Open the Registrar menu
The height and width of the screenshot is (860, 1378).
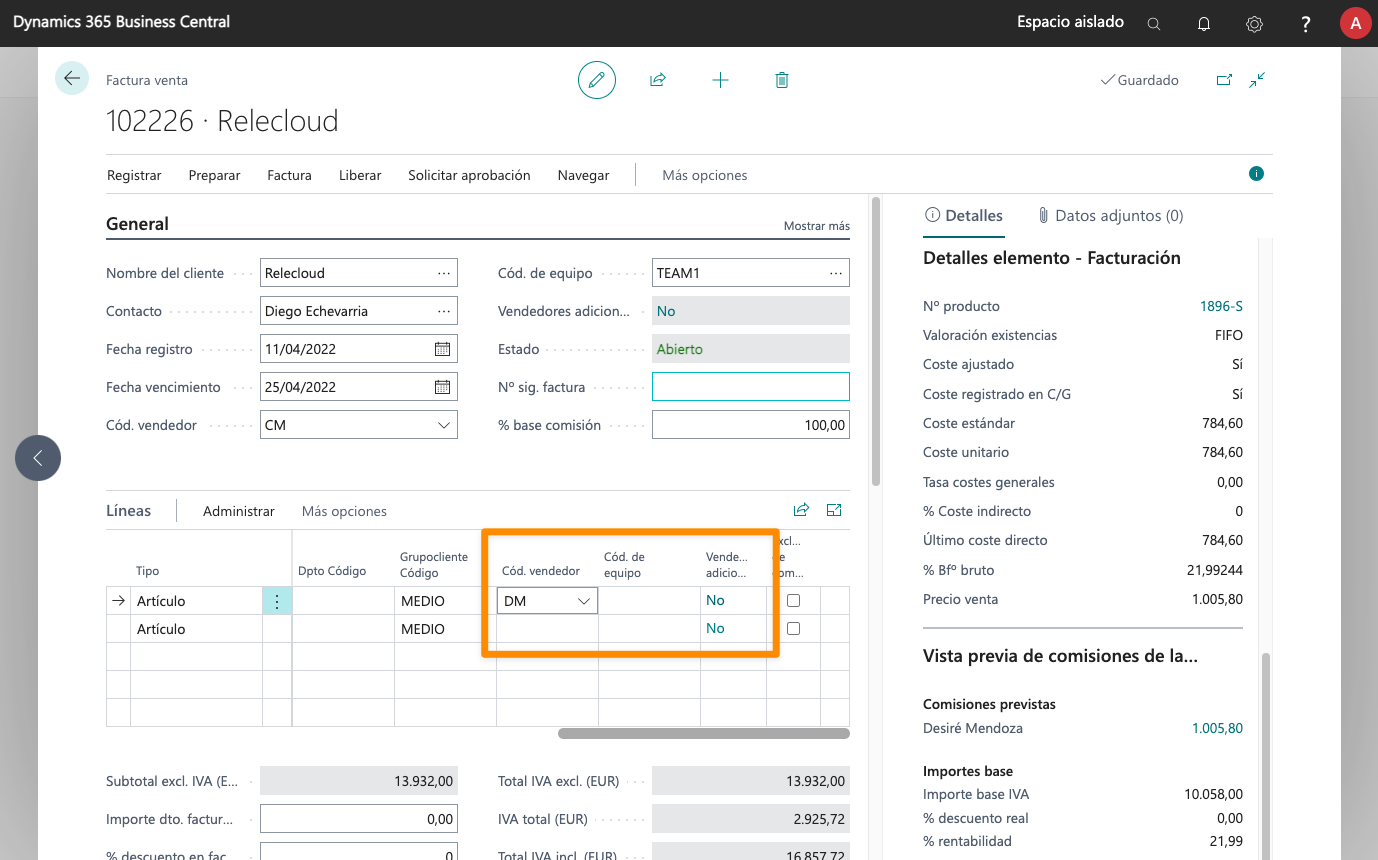point(134,175)
